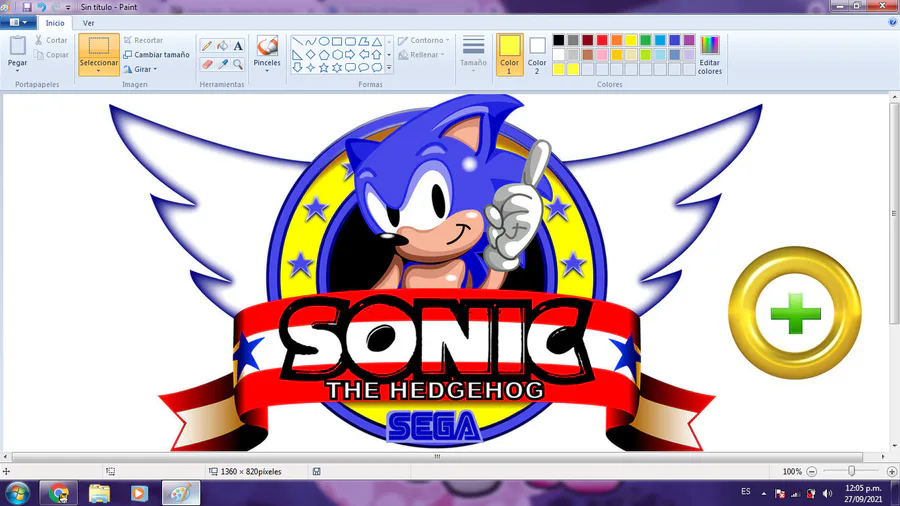The height and width of the screenshot is (506, 900).
Task: Click the zoom slider handle
Action: [x=851, y=471]
